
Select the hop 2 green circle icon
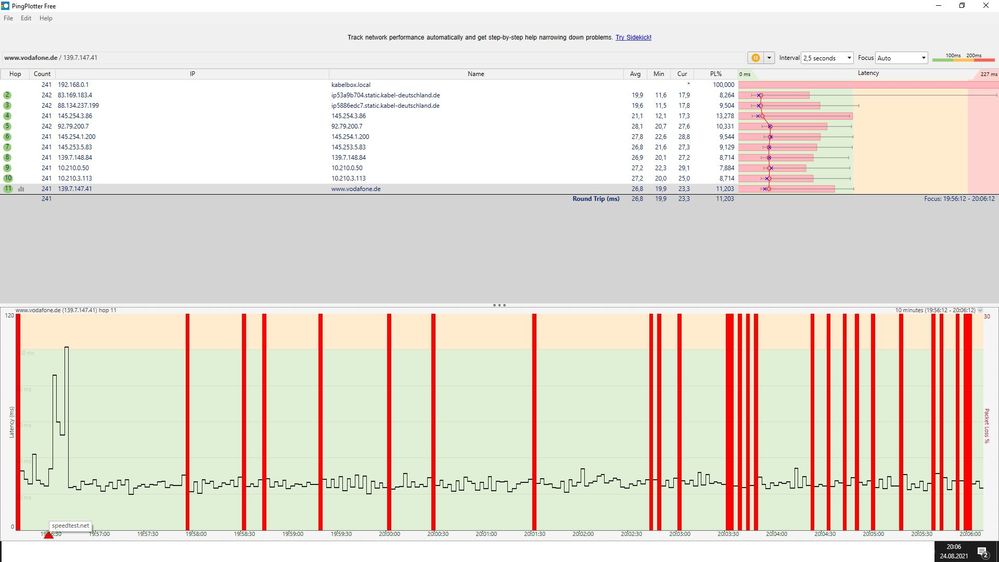(8, 95)
